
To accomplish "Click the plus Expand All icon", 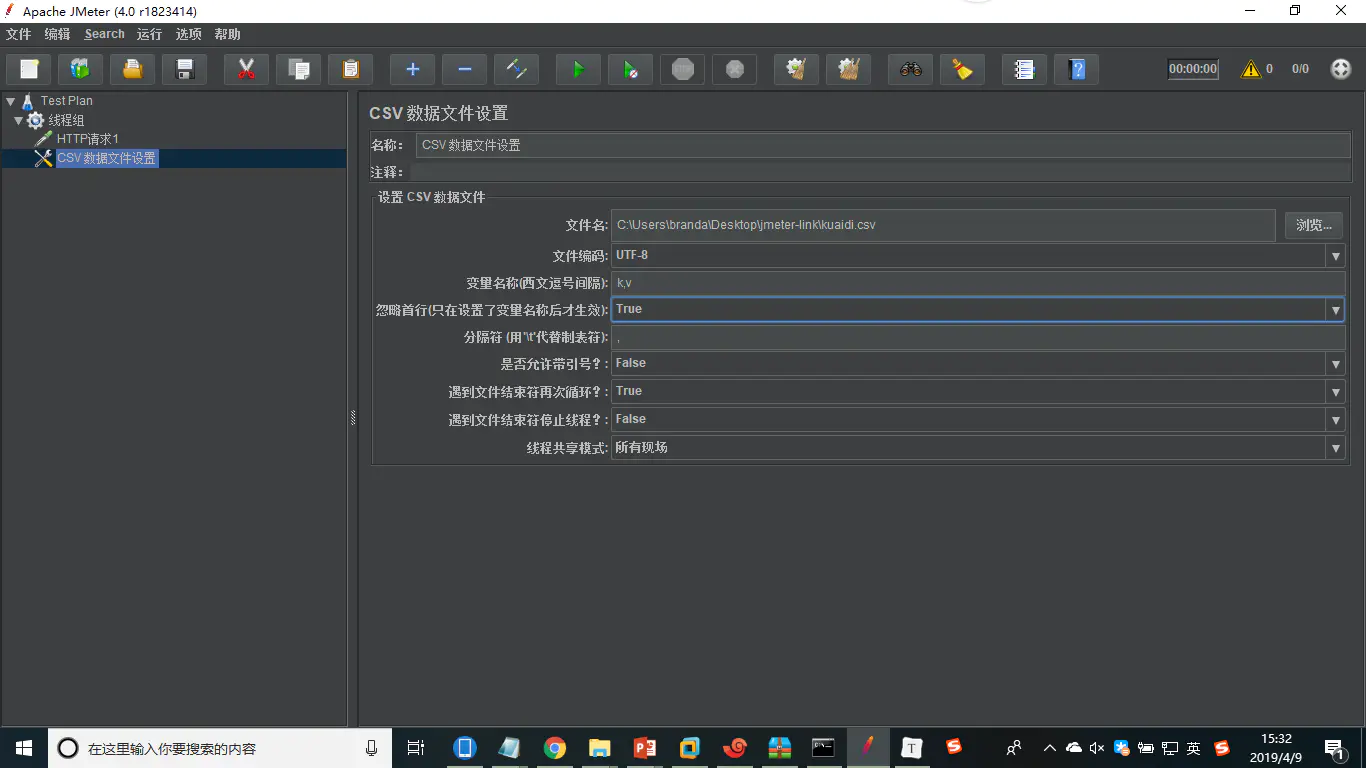I will 412,69.
